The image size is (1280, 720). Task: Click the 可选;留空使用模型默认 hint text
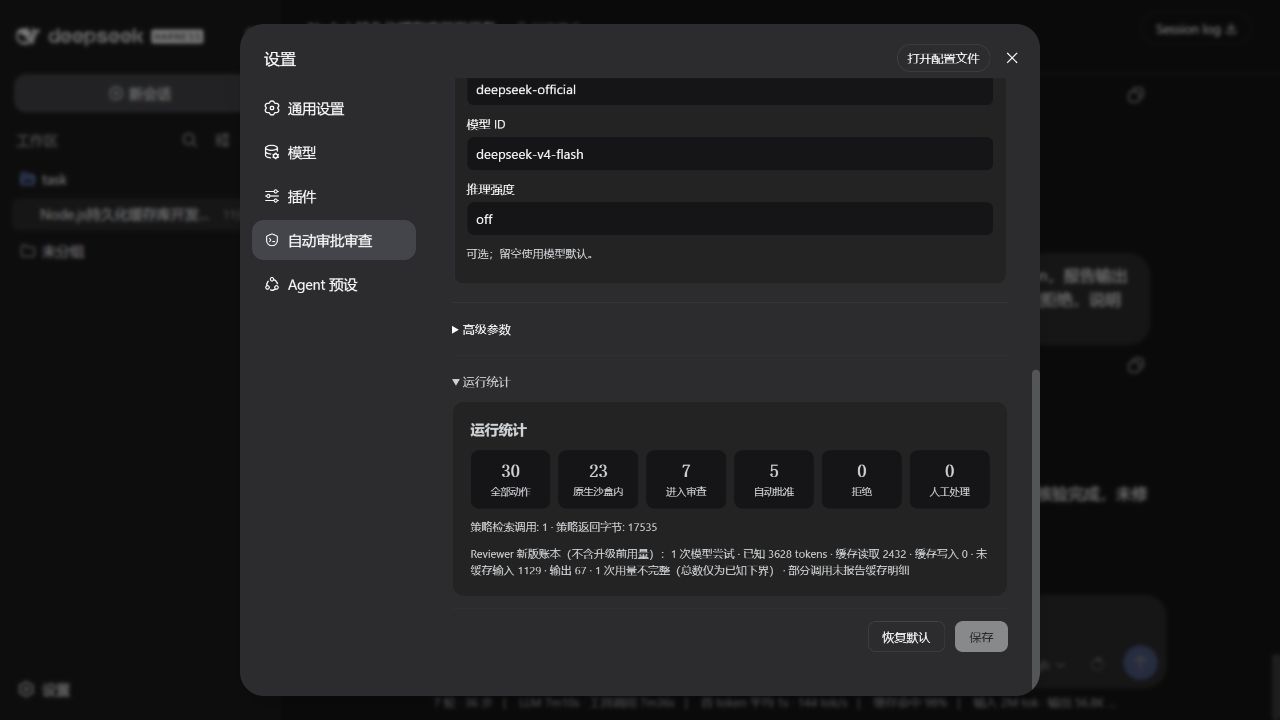[x=530, y=254]
